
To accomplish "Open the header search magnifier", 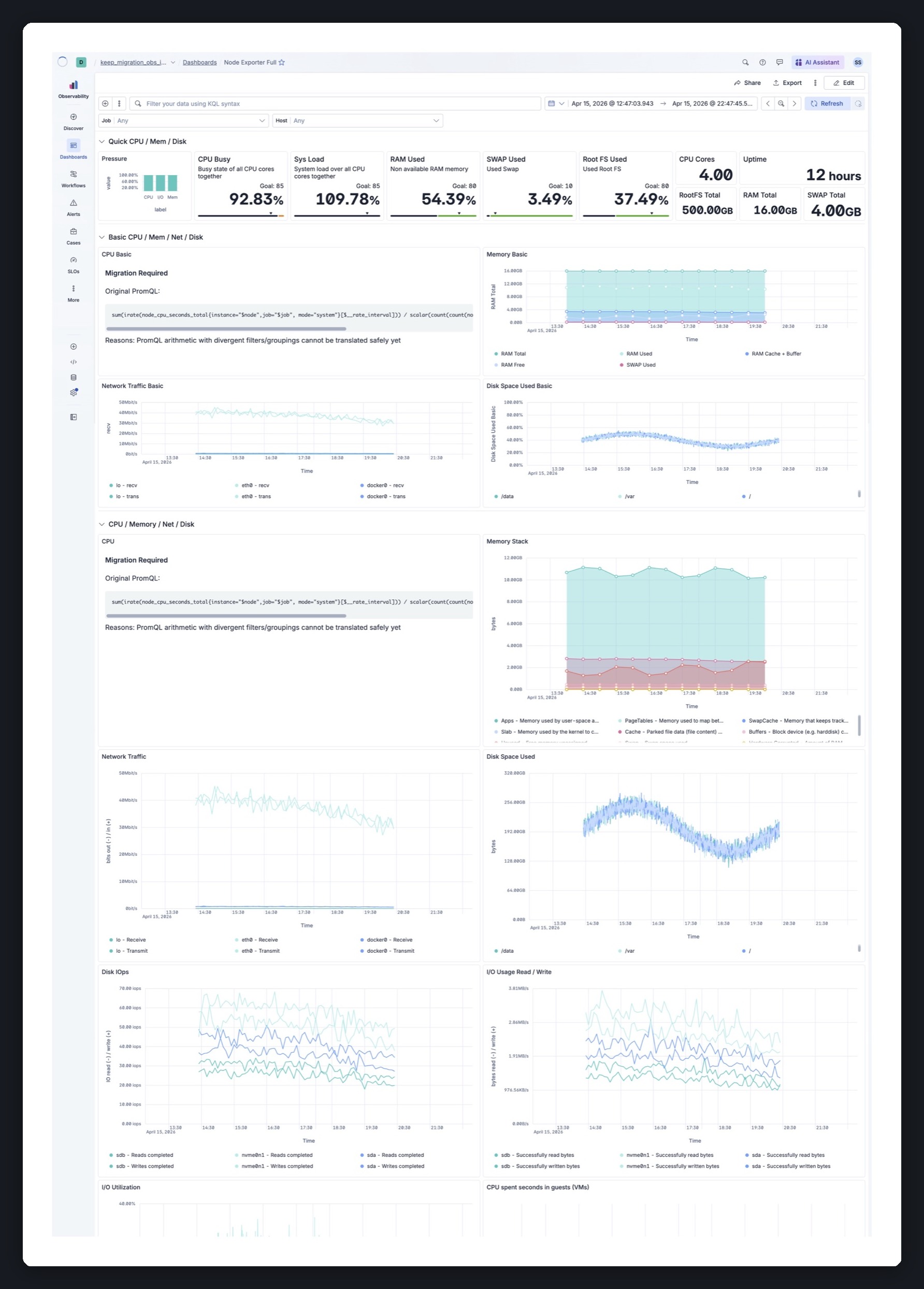I will tap(745, 63).
